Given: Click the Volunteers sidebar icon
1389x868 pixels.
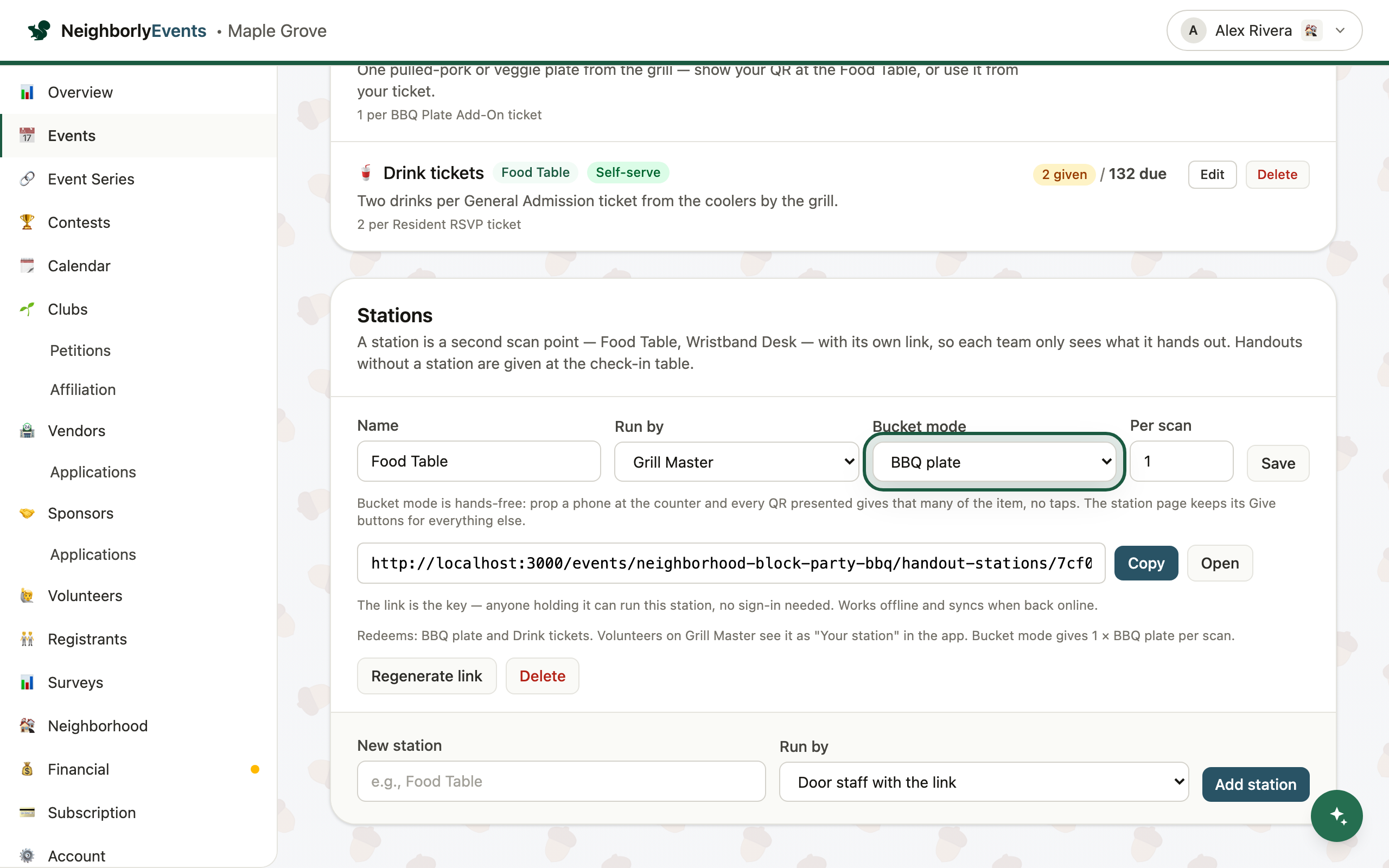Looking at the screenshot, I should [27, 596].
